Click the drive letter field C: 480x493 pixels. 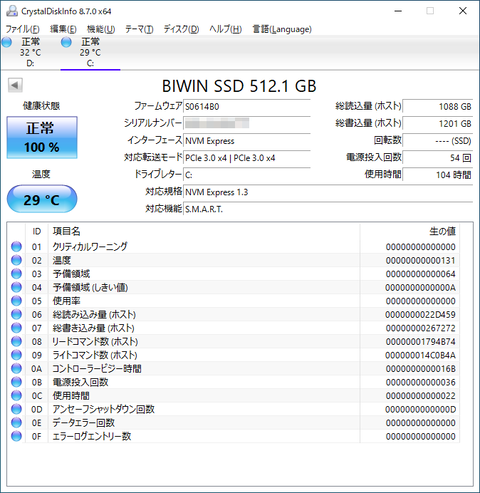point(247,175)
